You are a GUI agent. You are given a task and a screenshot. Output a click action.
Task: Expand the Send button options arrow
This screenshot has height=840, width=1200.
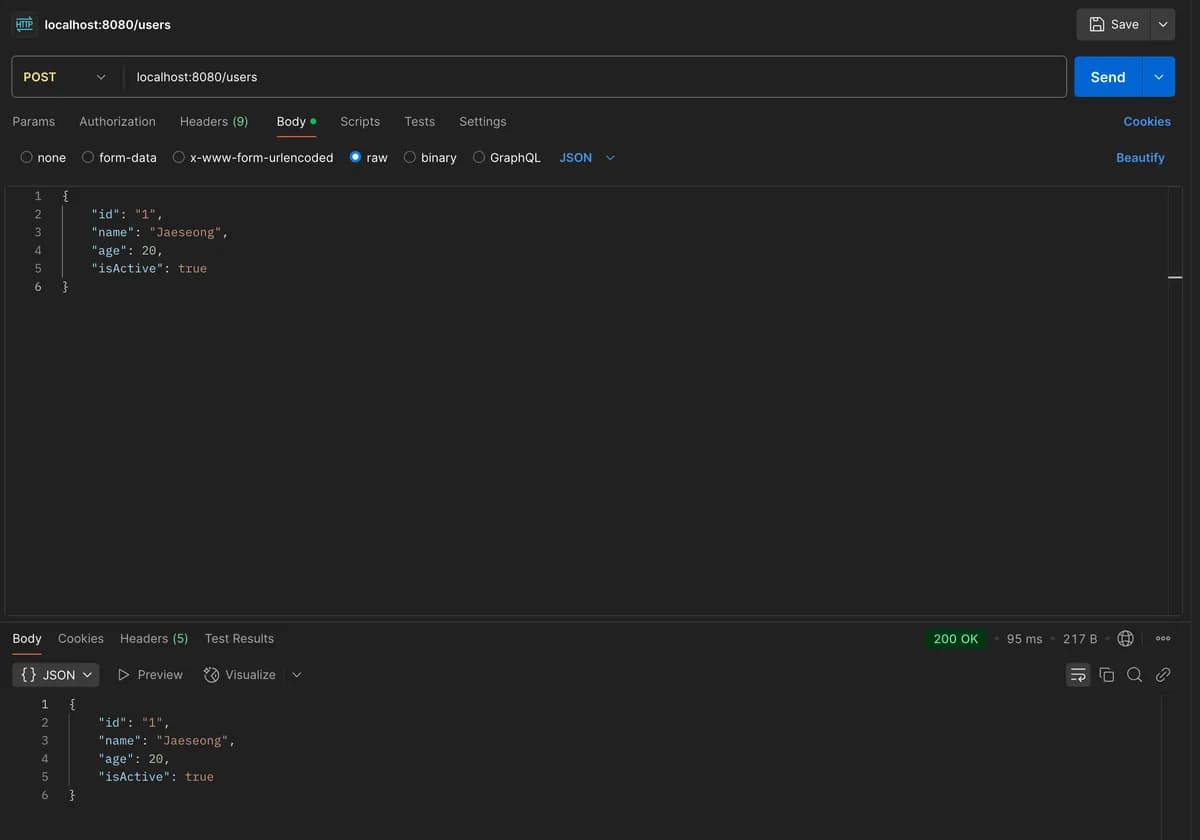click(1159, 77)
